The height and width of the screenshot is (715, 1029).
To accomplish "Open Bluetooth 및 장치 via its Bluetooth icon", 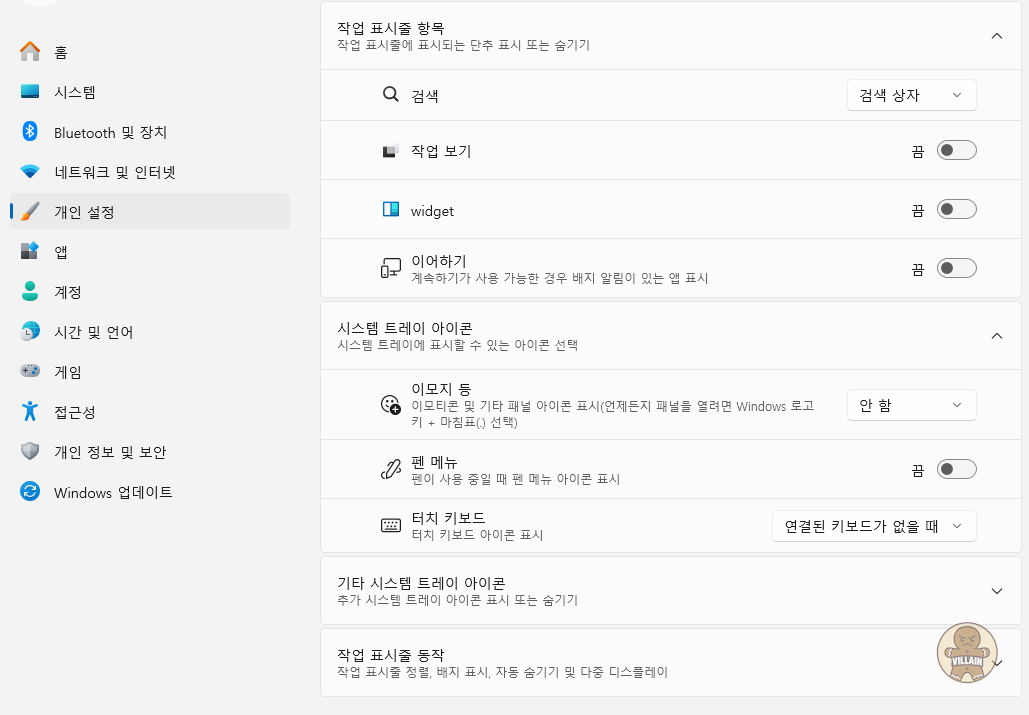I will (30, 131).
